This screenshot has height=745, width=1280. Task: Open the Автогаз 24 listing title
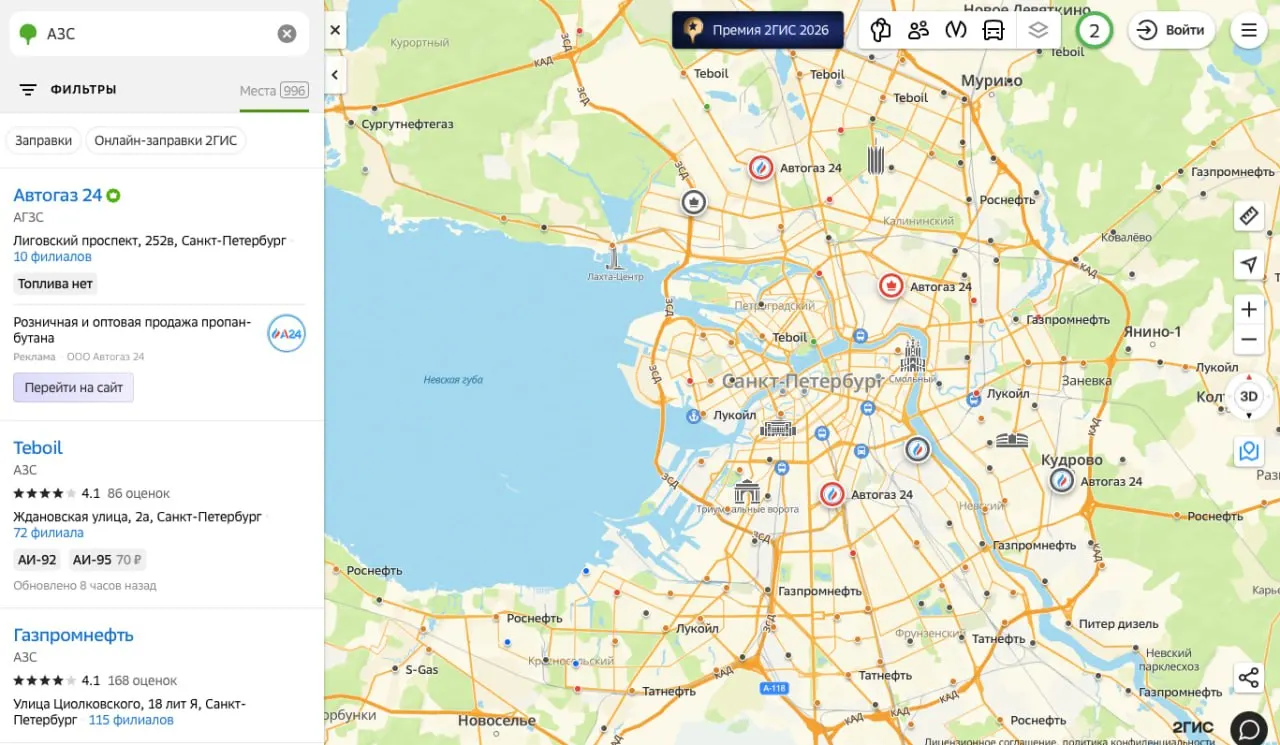58,195
